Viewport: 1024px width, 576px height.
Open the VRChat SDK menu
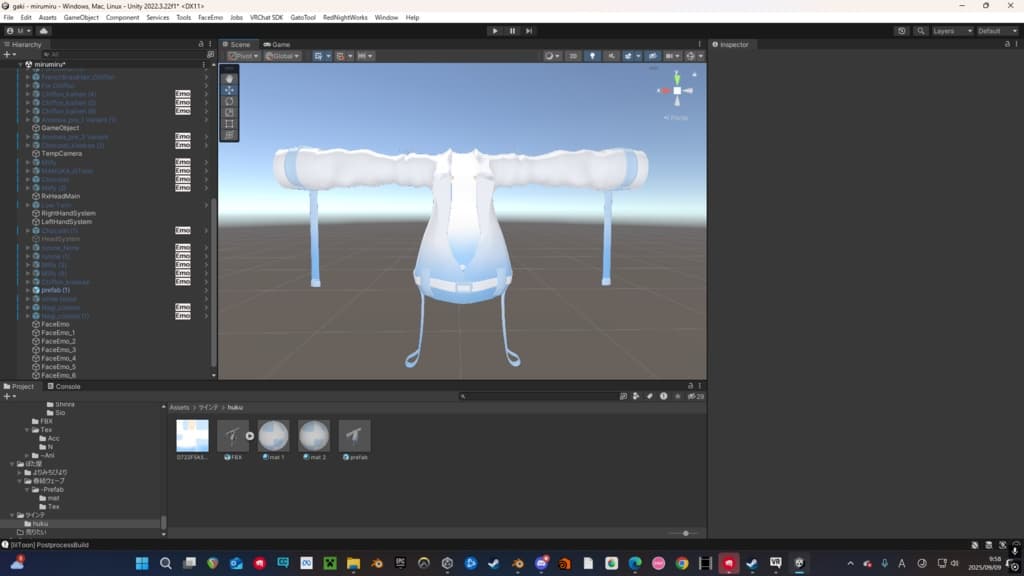[266, 17]
